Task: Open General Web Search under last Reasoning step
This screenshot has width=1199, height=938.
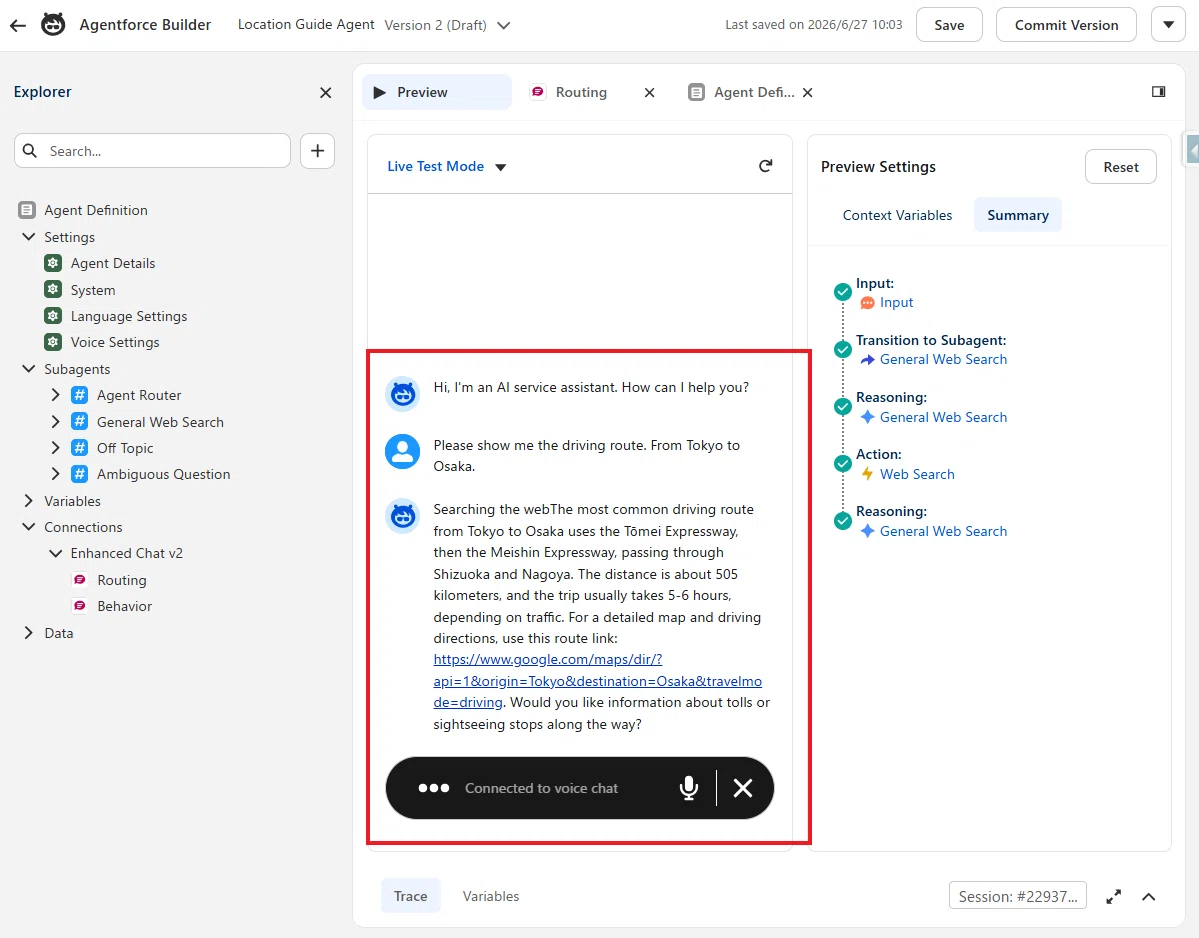Action: coord(943,531)
